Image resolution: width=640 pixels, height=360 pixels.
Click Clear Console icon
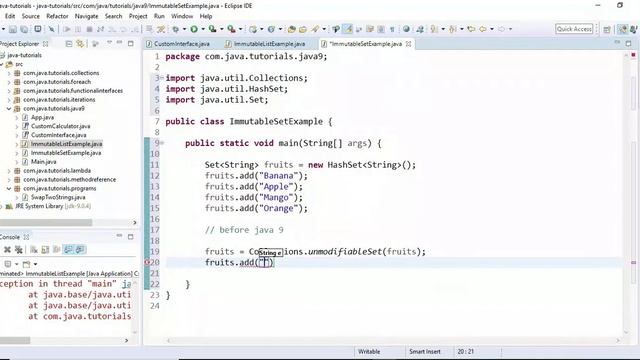coord(34,249)
